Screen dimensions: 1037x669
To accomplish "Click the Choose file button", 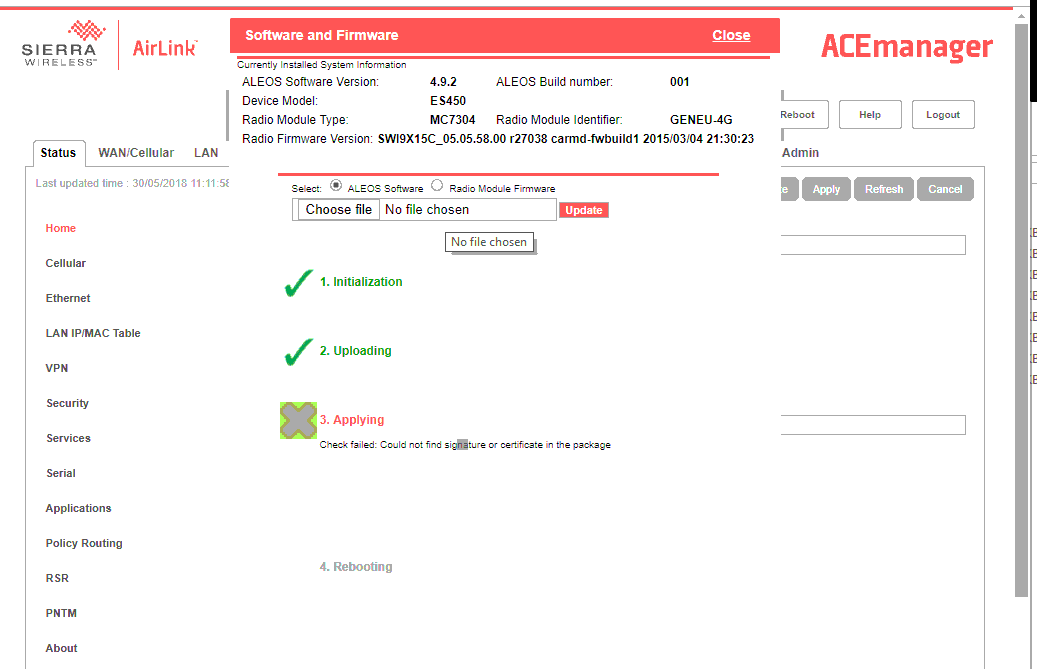I will tap(339, 210).
